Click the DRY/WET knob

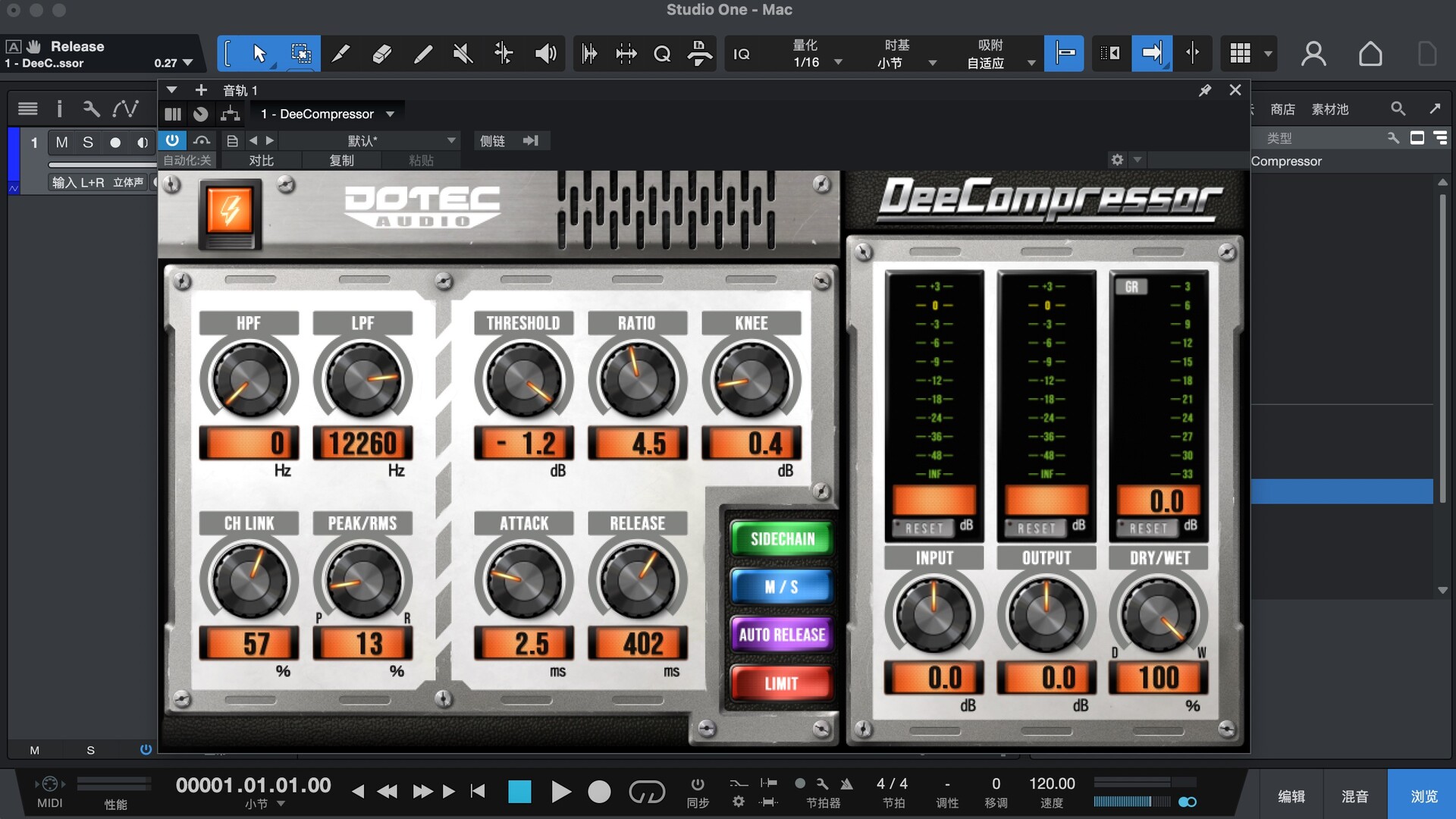1158,614
